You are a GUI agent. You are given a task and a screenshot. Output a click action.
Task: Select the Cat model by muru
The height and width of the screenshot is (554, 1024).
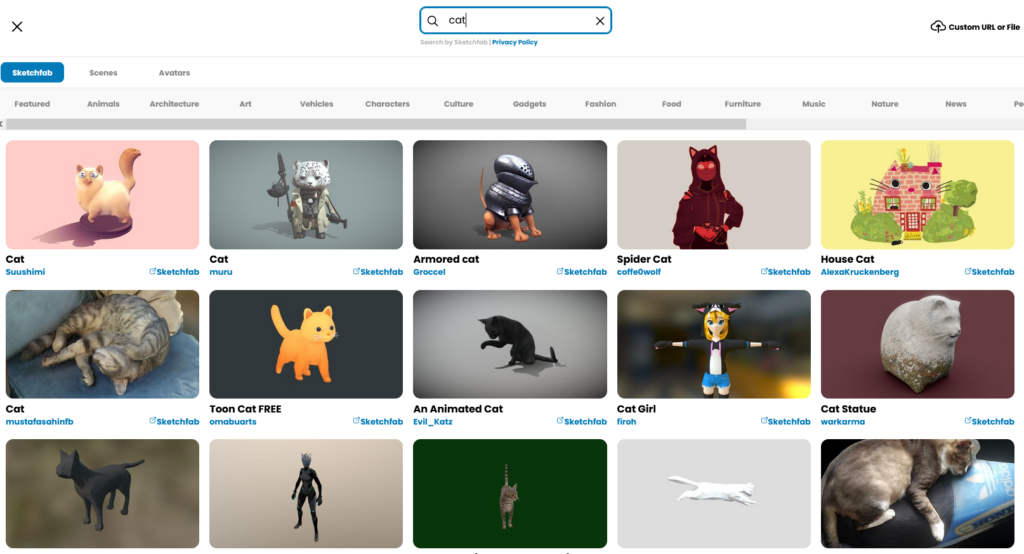click(306, 195)
